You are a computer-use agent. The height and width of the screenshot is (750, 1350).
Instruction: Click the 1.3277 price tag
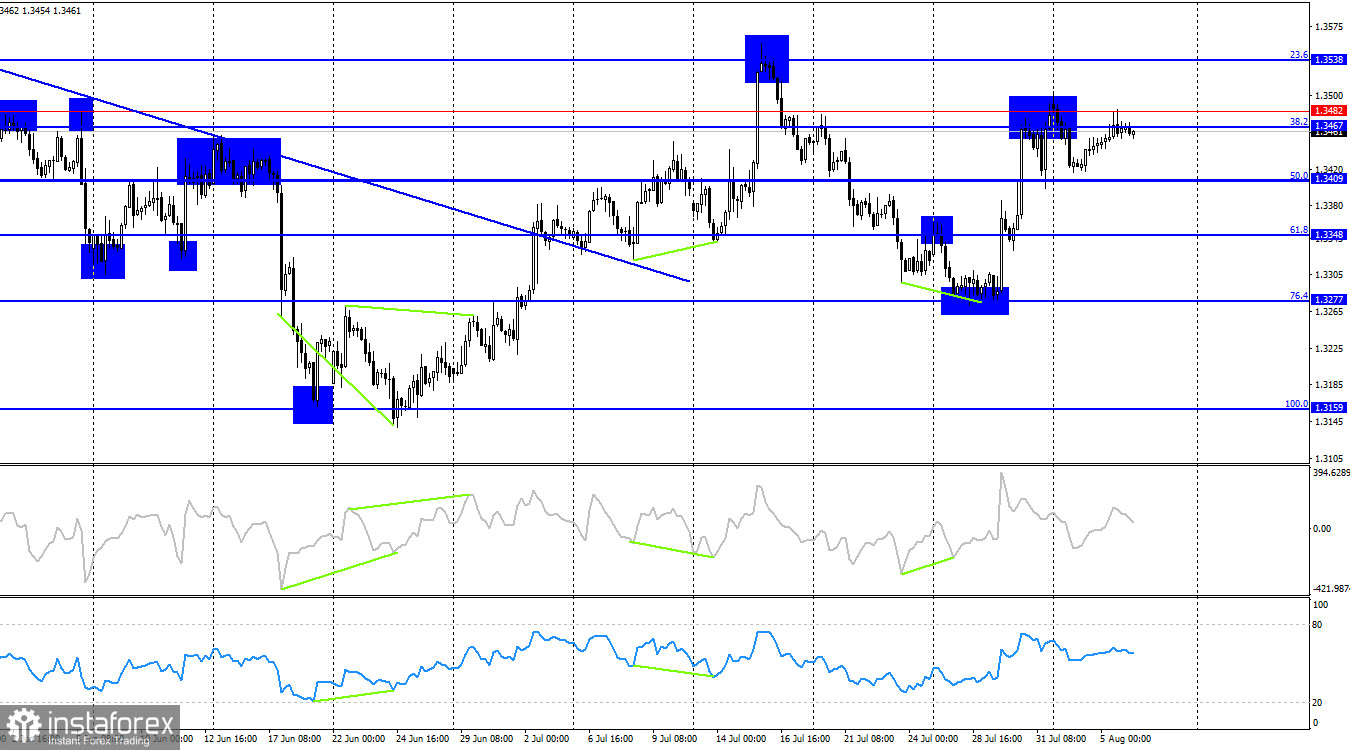point(1328,300)
